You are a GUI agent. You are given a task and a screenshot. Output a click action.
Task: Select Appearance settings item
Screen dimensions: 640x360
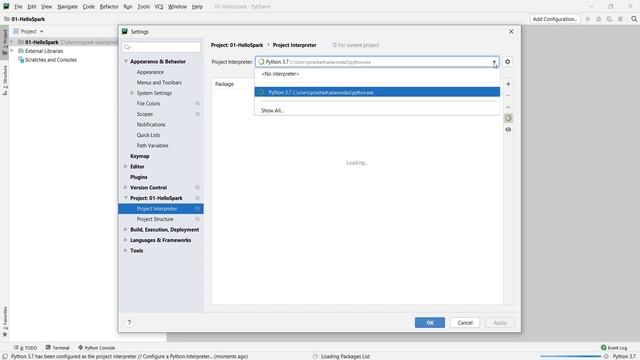pyautogui.click(x=150, y=72)
